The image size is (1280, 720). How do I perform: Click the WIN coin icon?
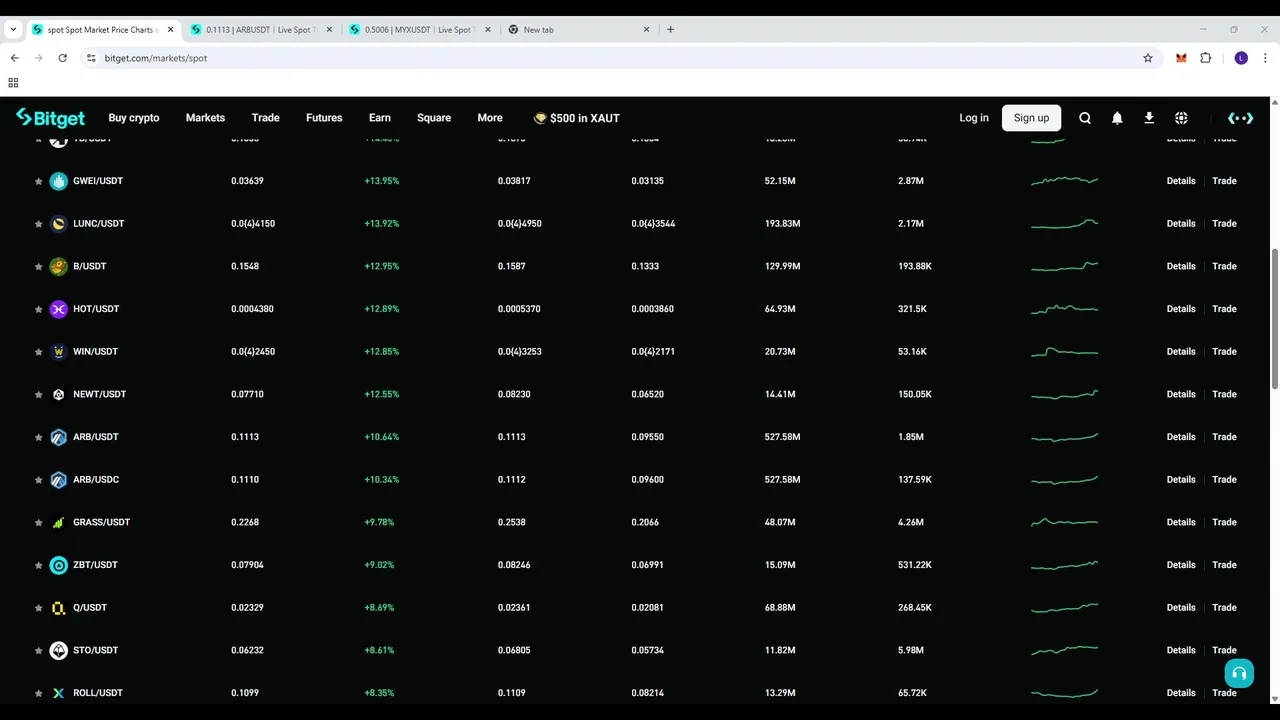tap(58, 352)
